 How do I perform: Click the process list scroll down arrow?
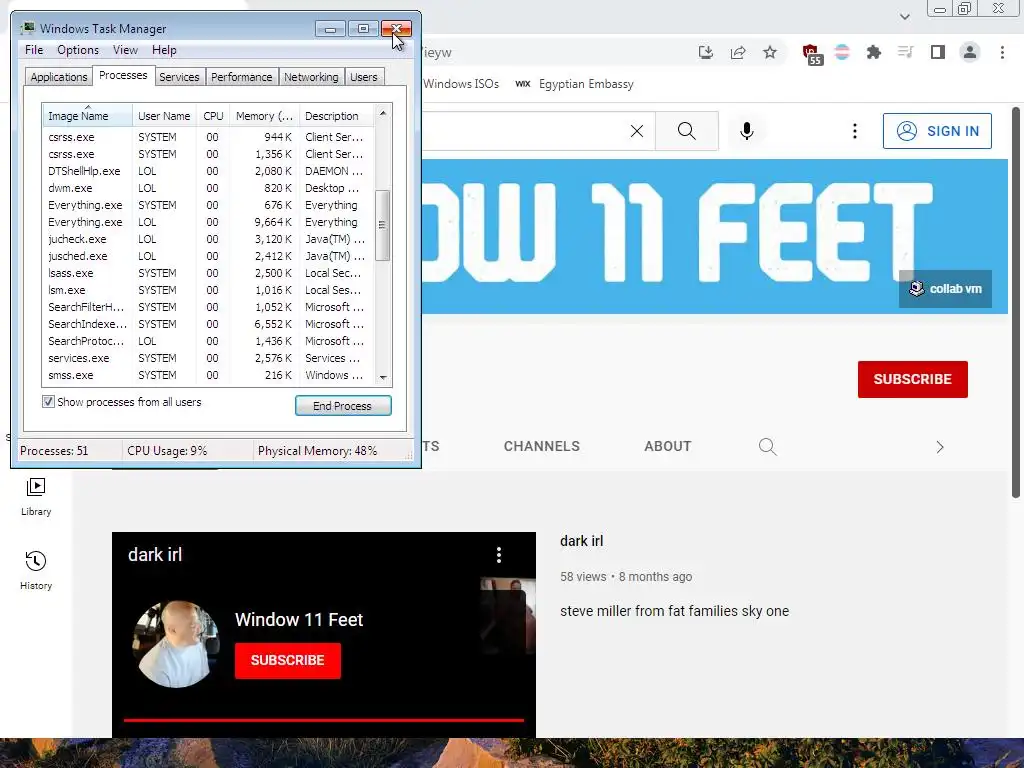point(383,377)
